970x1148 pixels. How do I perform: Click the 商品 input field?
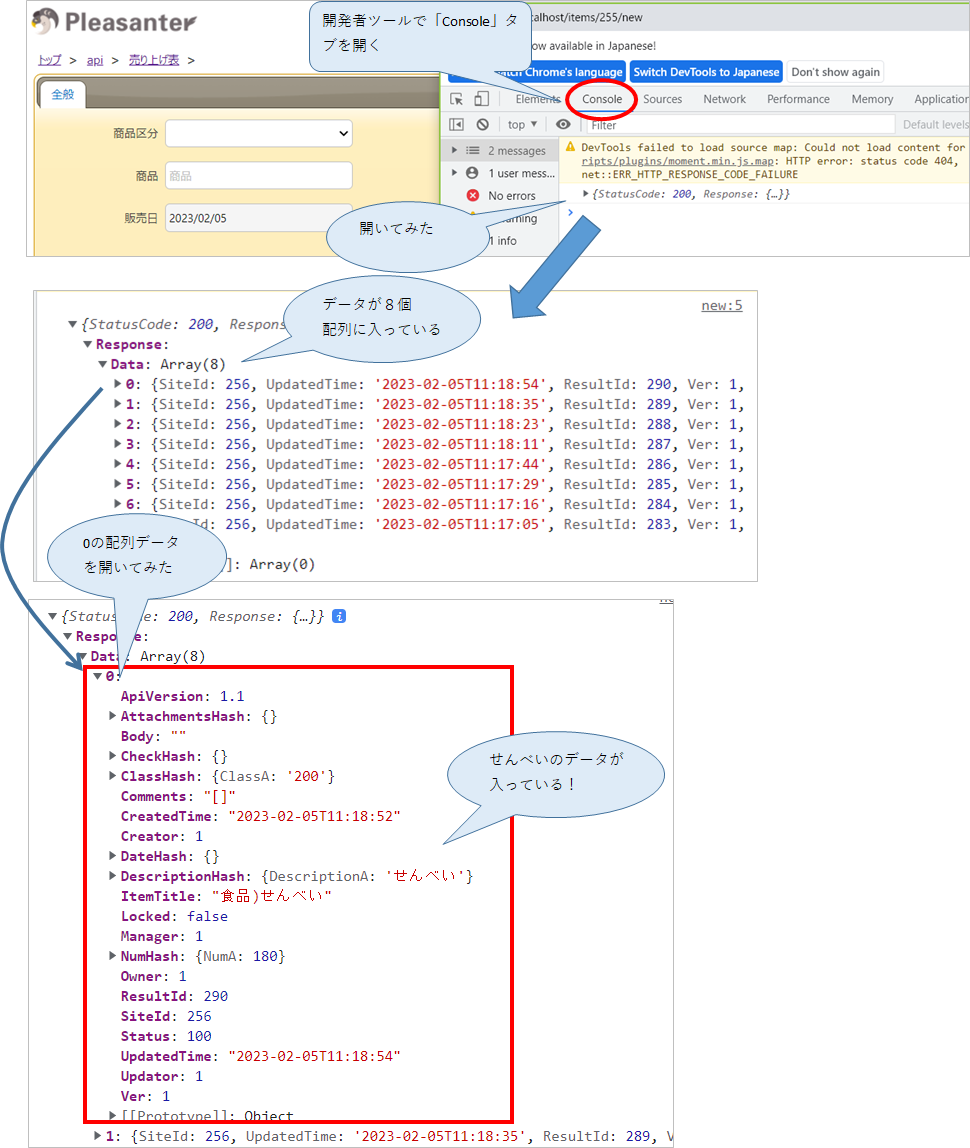pyautogui.click(x=258, y=175)
